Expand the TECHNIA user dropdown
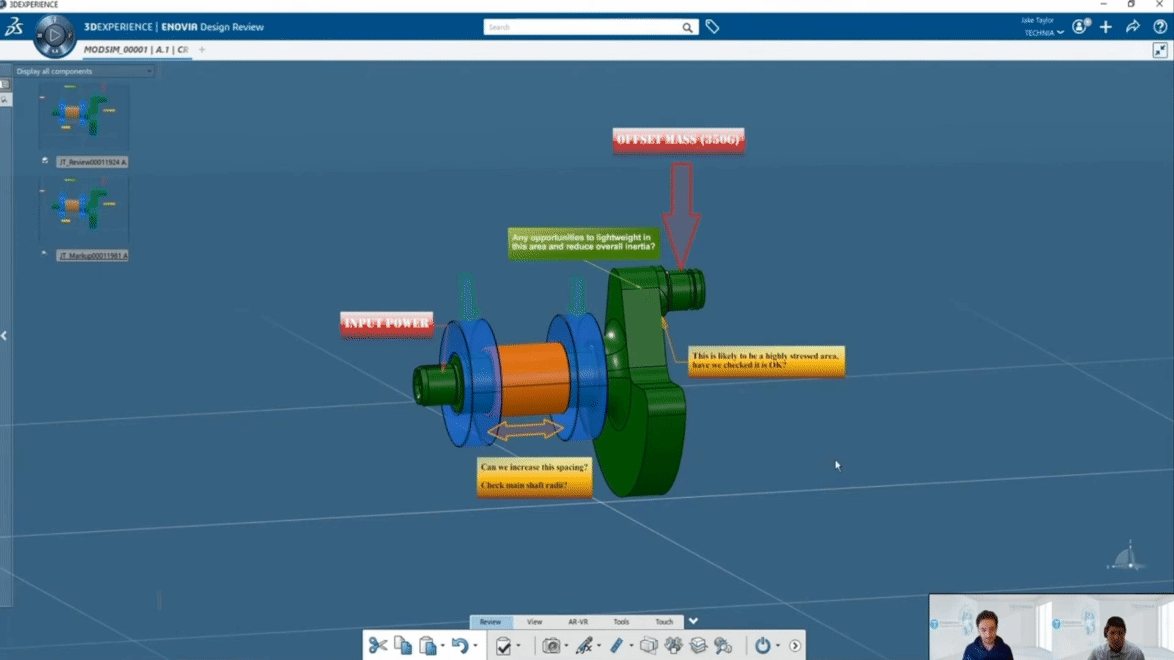1174x660 pixels. point(1044,33)
